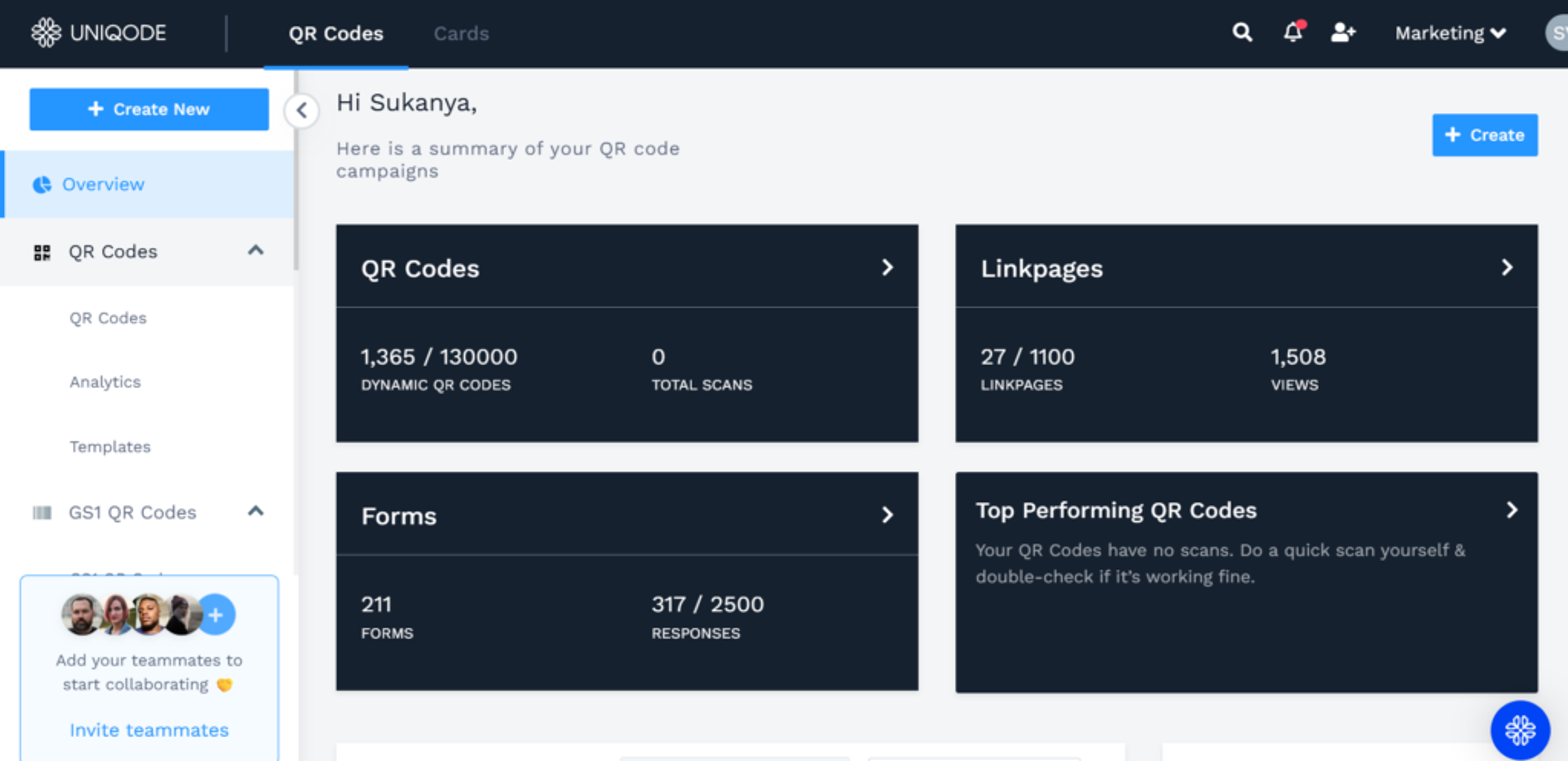Click the Create New button
1568x761 pixels.
pyautogui.click(x=149, y=109)
